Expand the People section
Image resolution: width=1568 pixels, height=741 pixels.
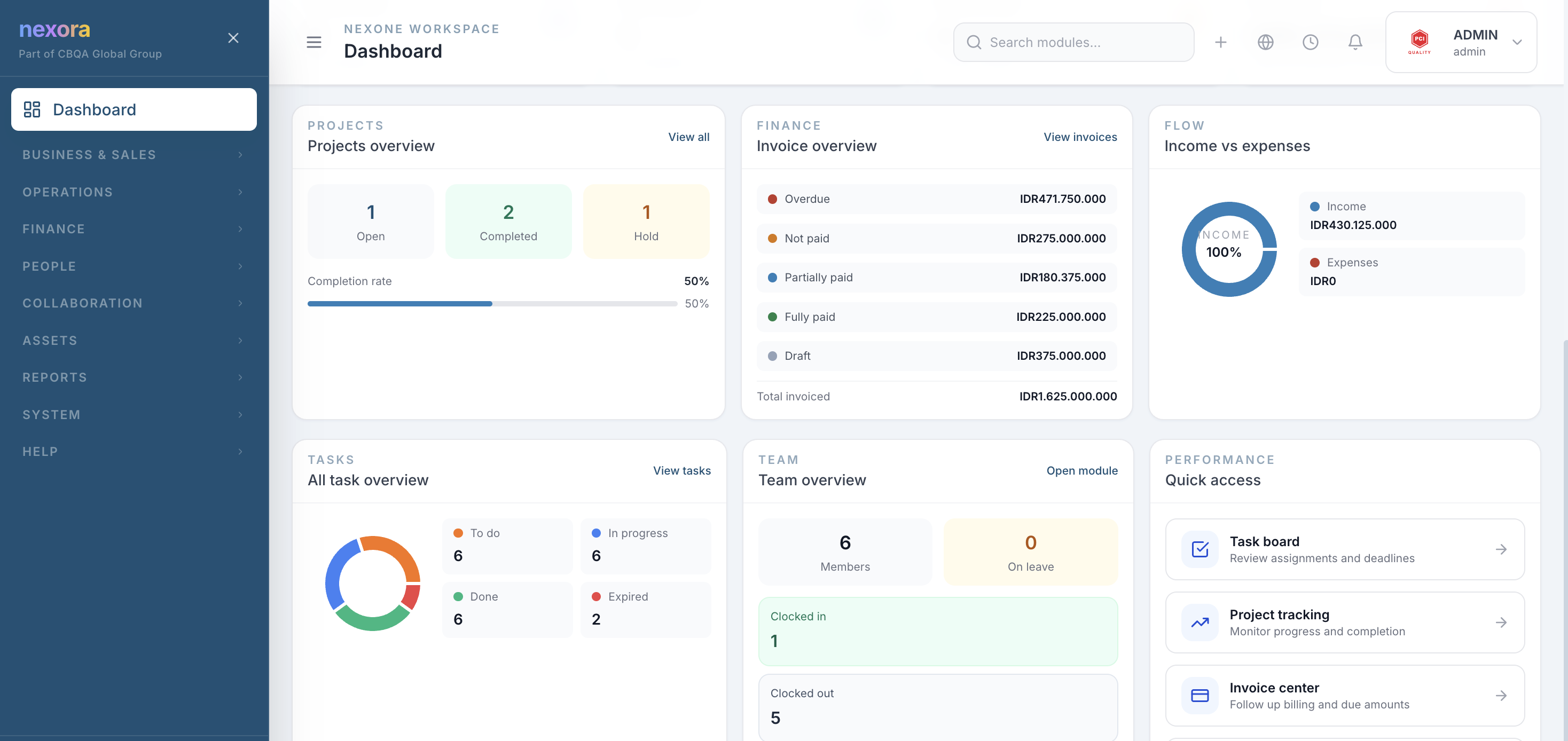(134, 266)
